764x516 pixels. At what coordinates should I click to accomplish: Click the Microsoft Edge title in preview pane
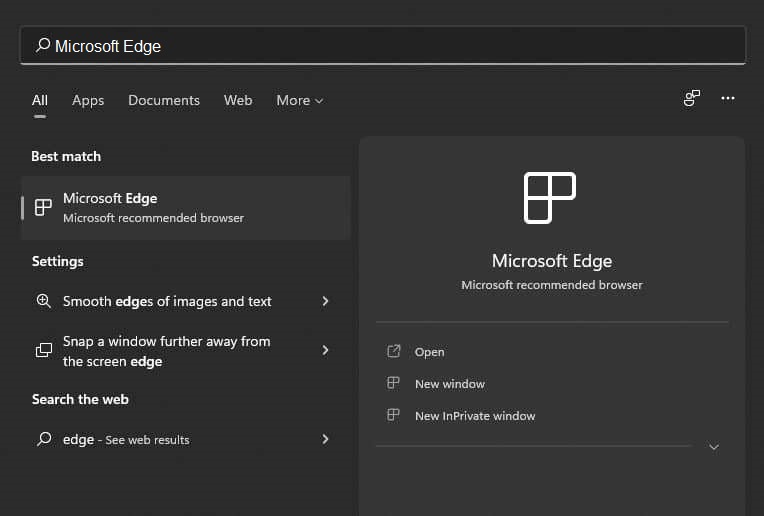tap(552, 261)
